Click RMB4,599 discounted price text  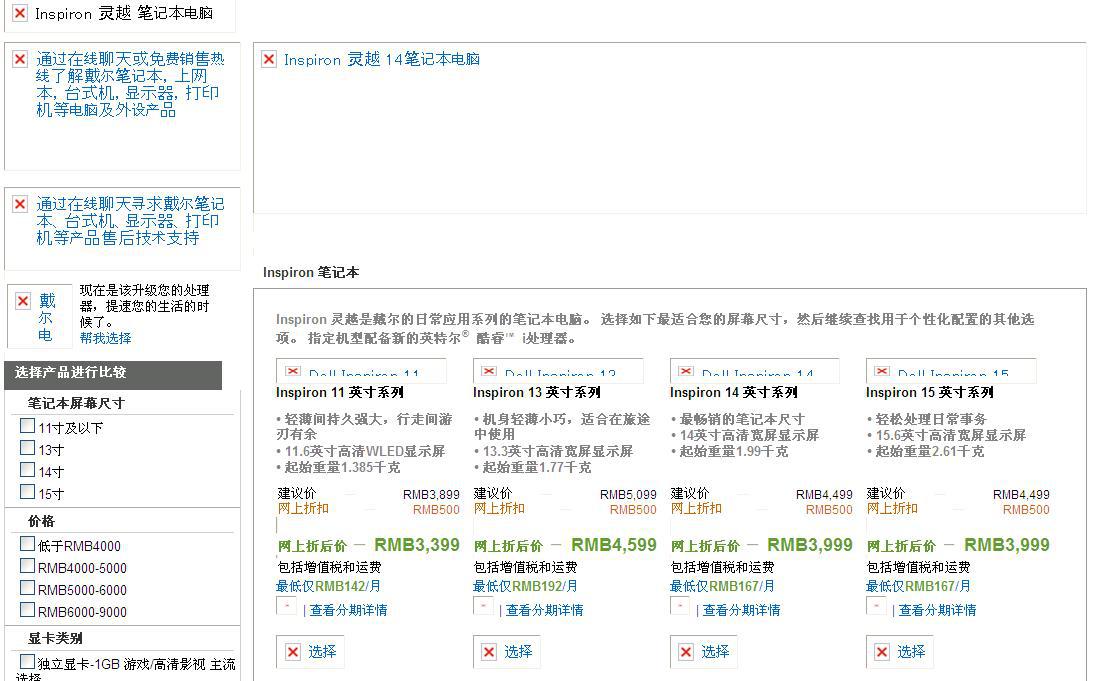point(614,545)
